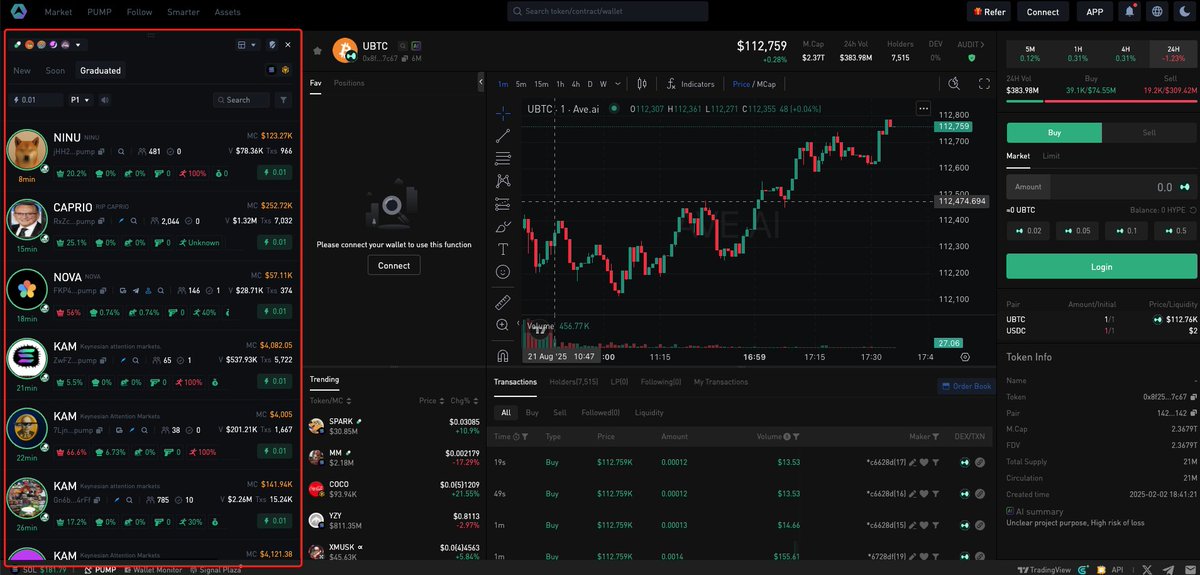Click the Refer button
The image size is (1200, 575).
(988, 12)
